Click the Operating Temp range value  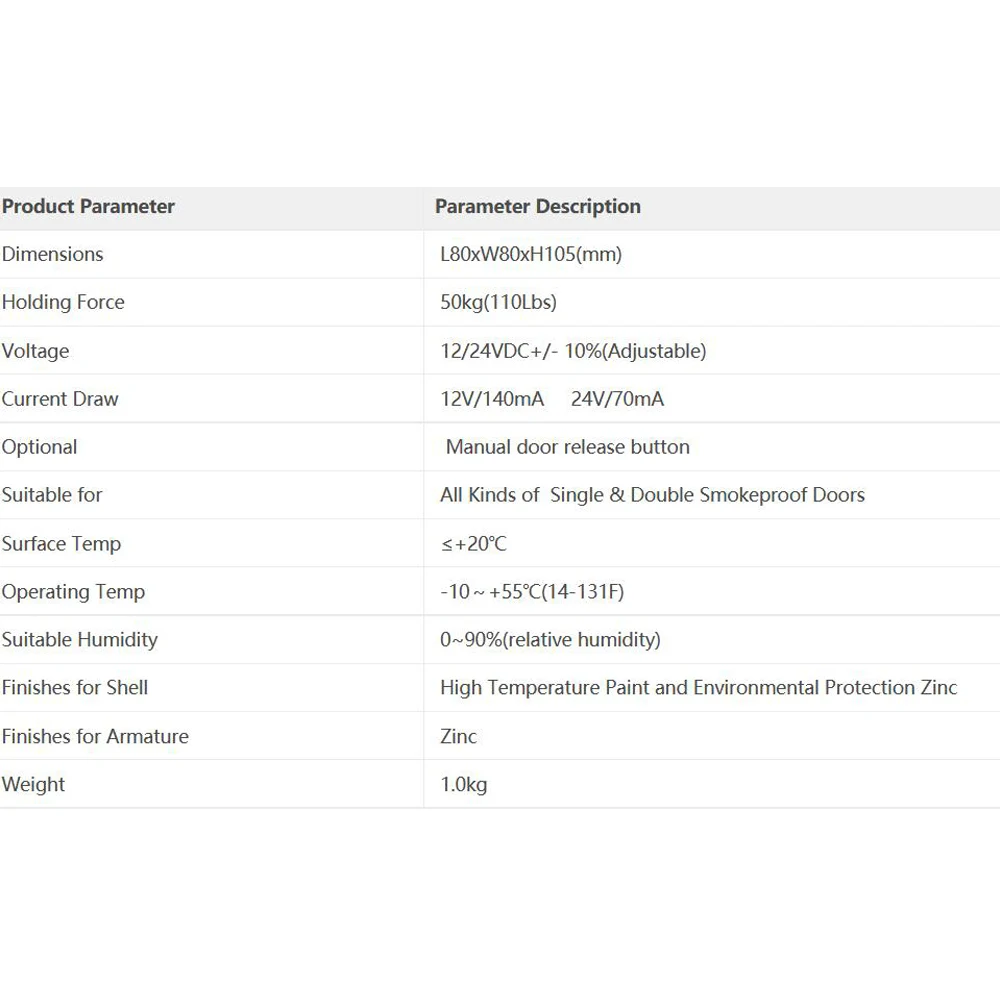[532, 592]
